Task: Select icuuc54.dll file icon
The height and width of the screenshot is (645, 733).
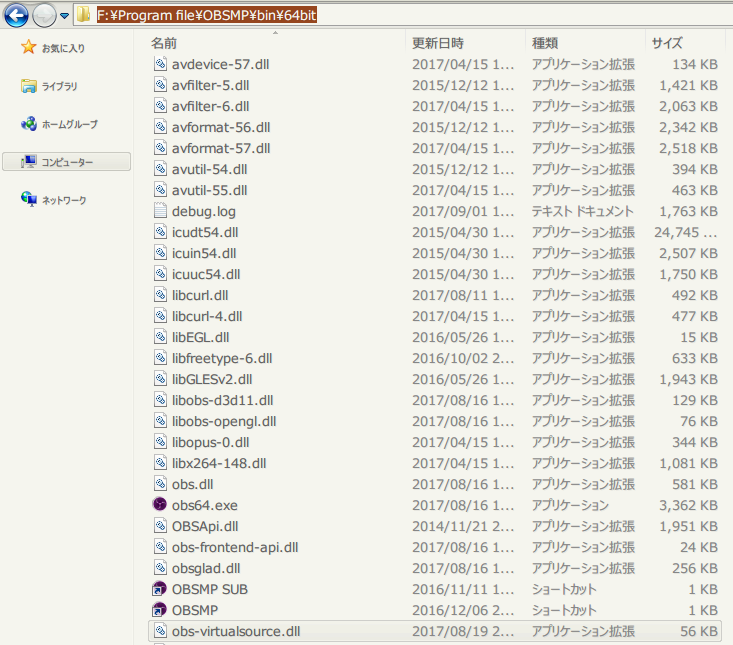Action: 160,274
